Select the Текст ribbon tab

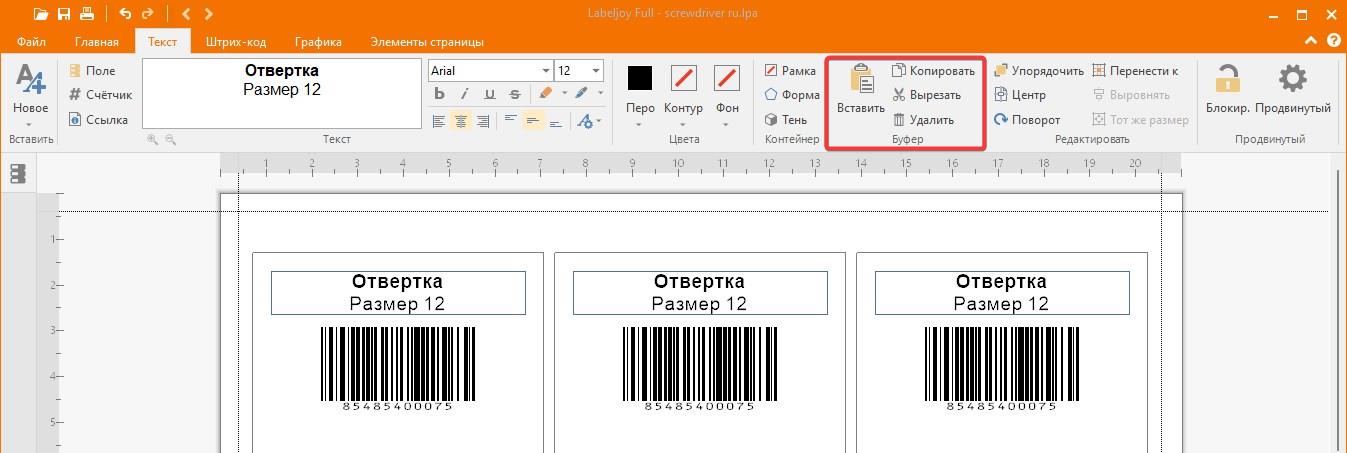click(162, 42)
